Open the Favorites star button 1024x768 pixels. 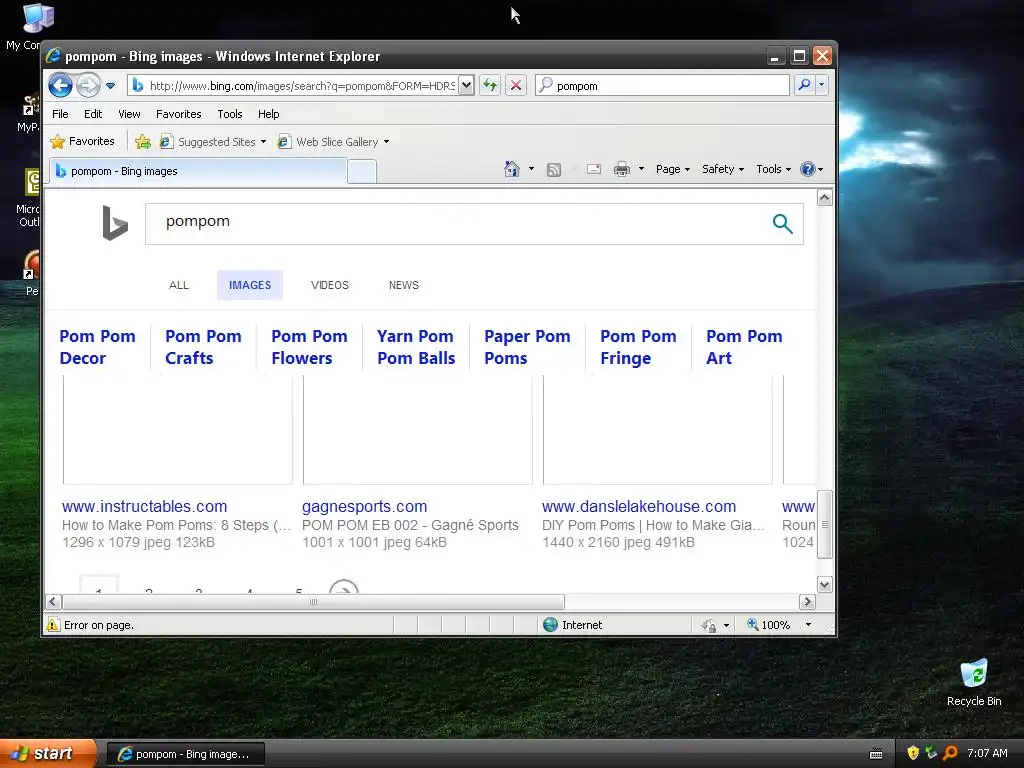point(82,141)
